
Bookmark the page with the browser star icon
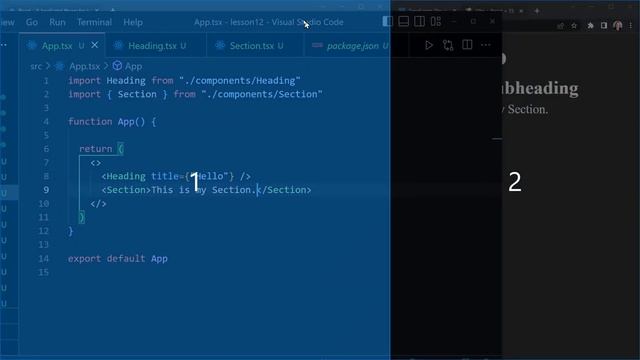(x=574, y=26)
